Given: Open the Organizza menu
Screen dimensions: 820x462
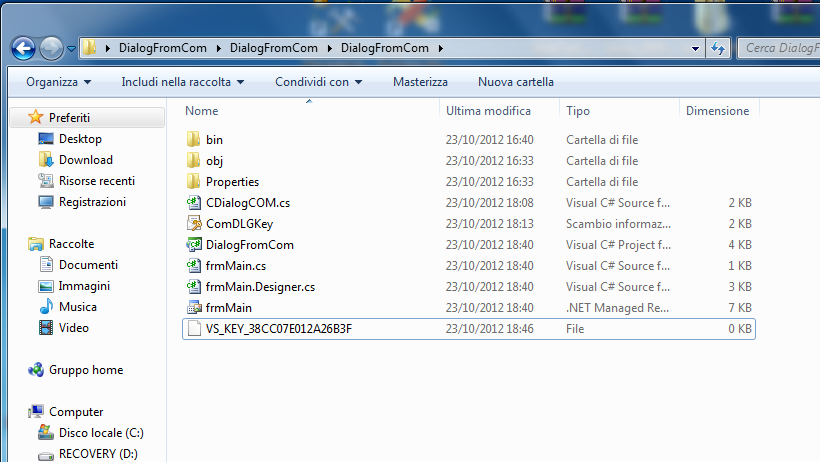Looking at the screenshot, I should pyautogui.click(x=59, y=82).
